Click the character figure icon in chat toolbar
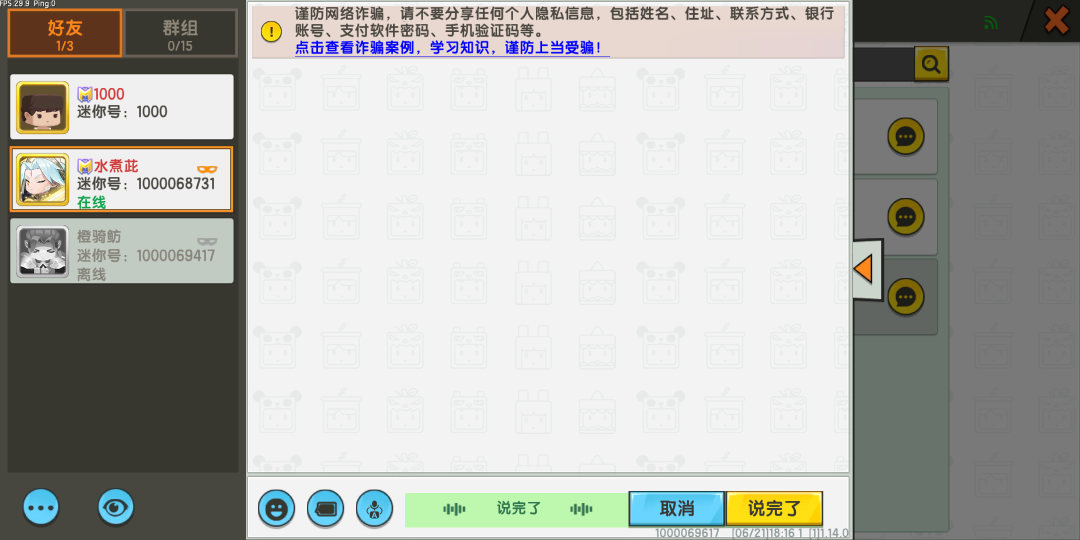 pos(374,508)
